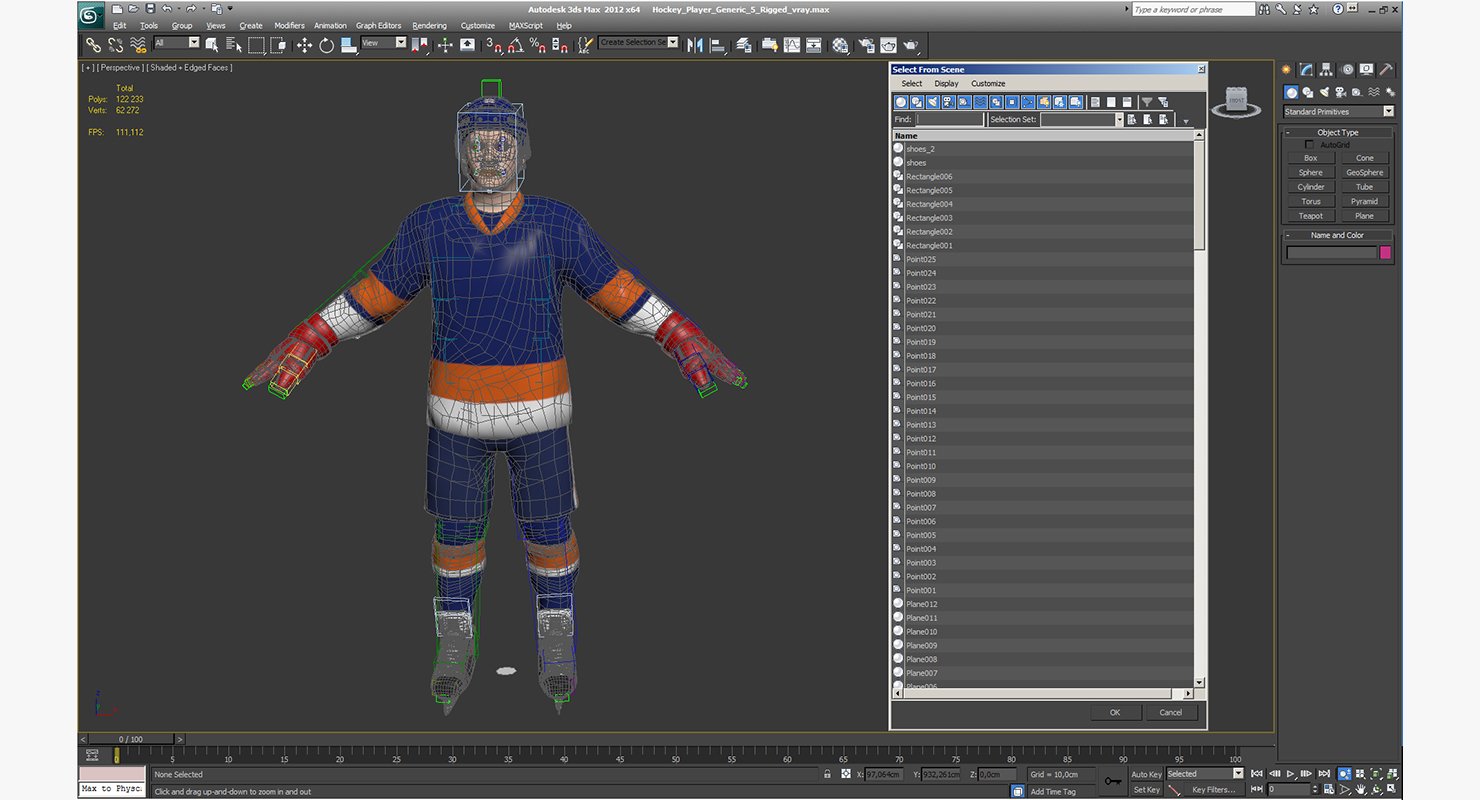Click the Render Production teapot icon
The height and width of the screenshot is (800, 1480).
(911, 45)
